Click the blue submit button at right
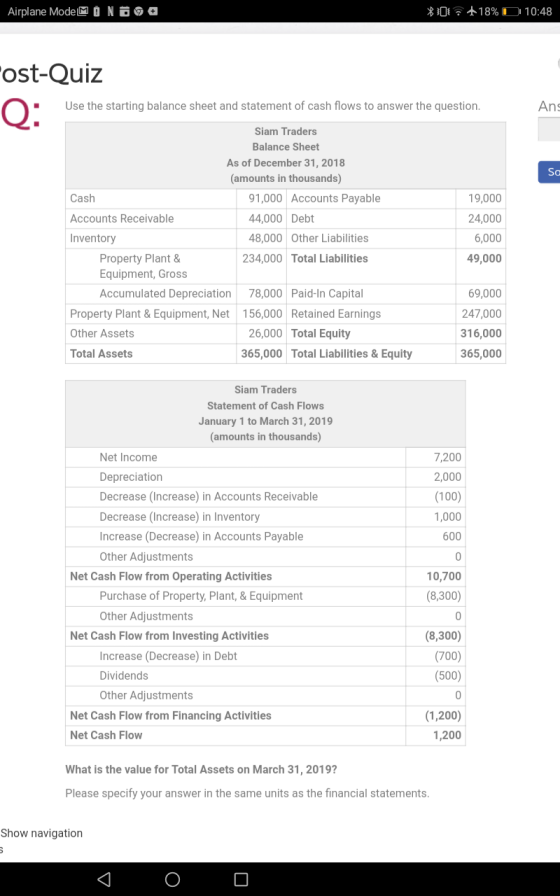Viewport: 560px width, 896px height. point(550,172)
